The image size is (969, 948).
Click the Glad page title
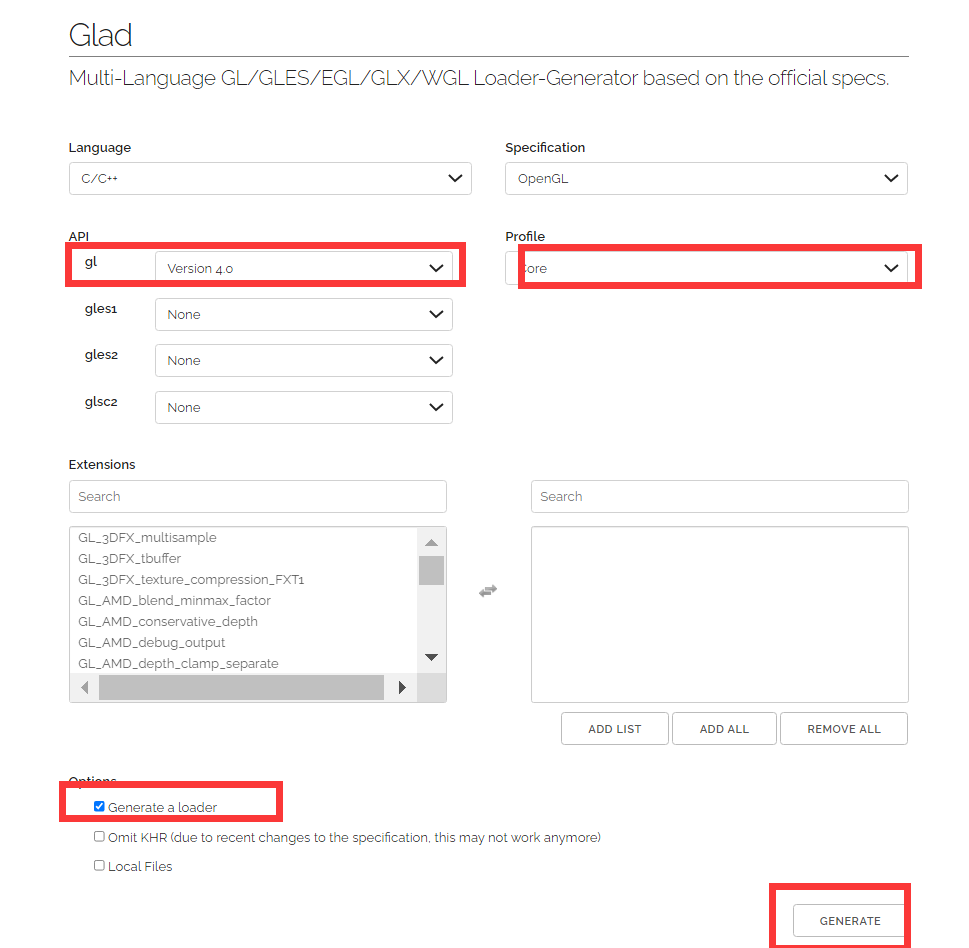(x=100, y=35)
